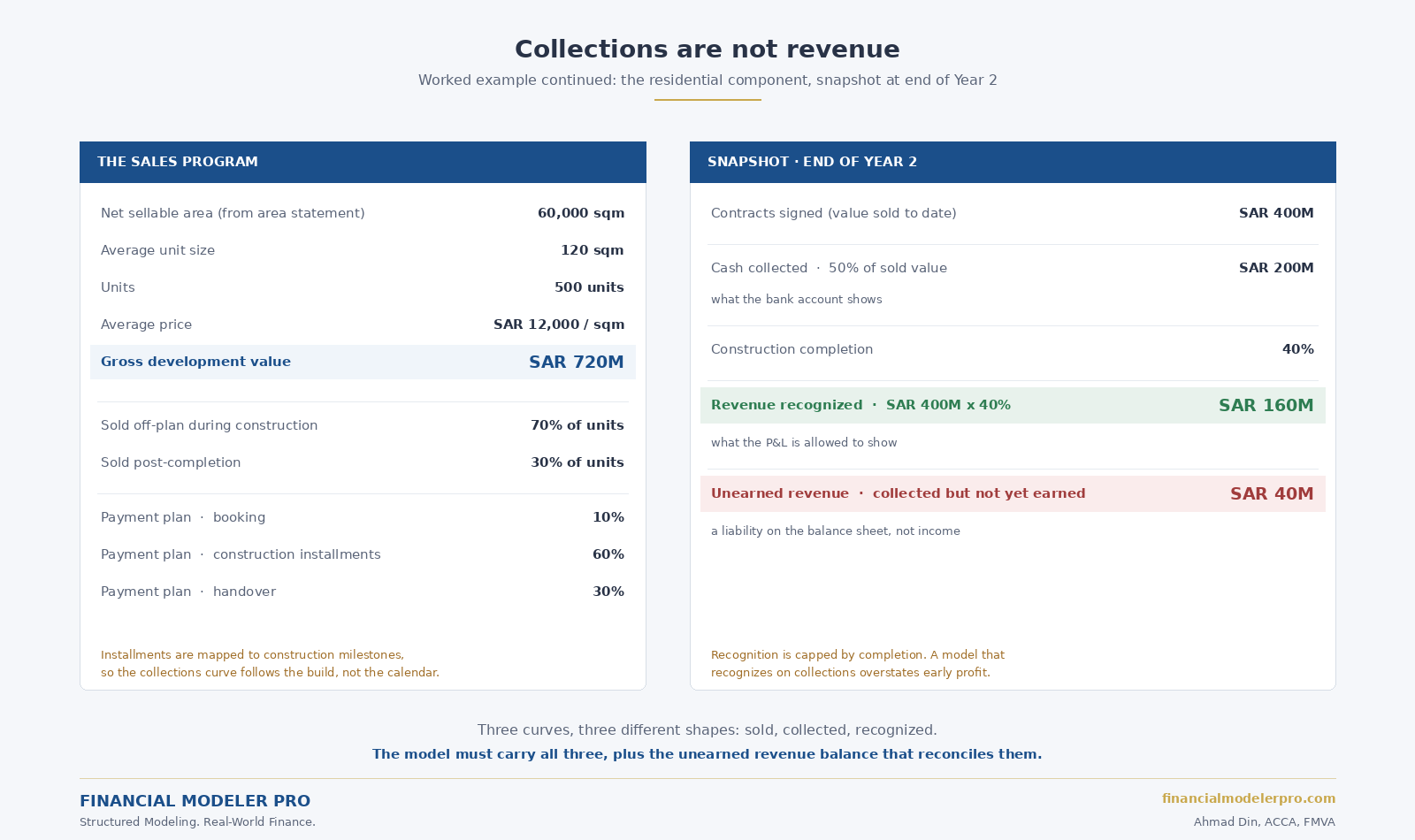Select the '30% of units' value

click(577, 462)
